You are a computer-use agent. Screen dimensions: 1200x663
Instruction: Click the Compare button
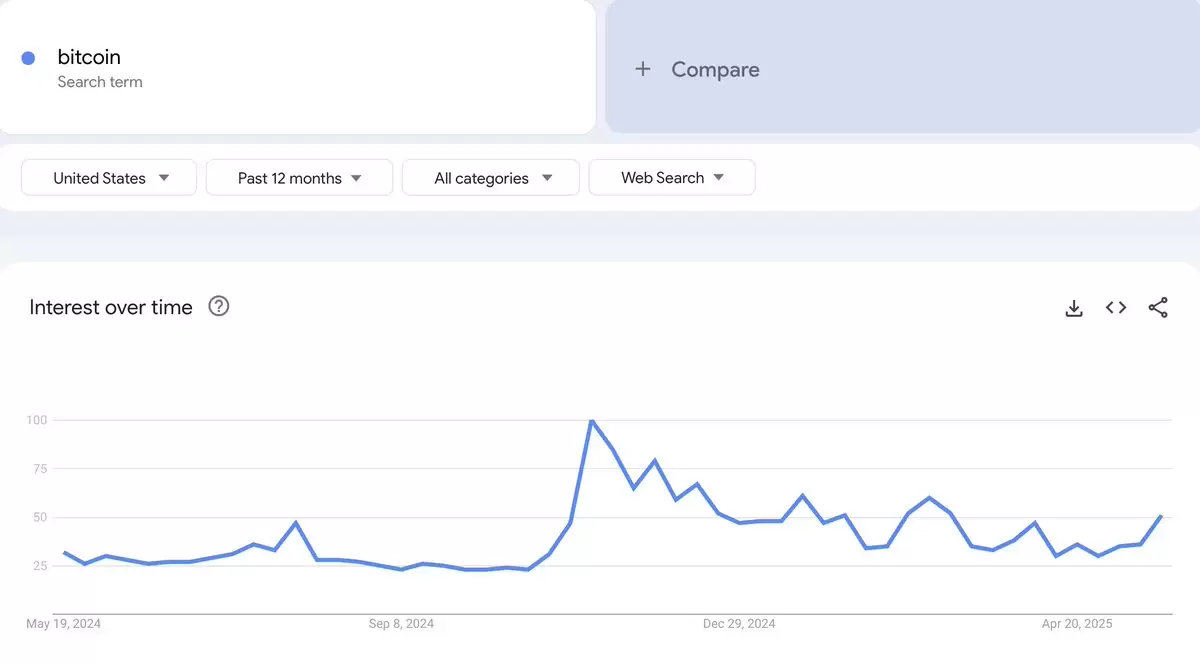902,67
